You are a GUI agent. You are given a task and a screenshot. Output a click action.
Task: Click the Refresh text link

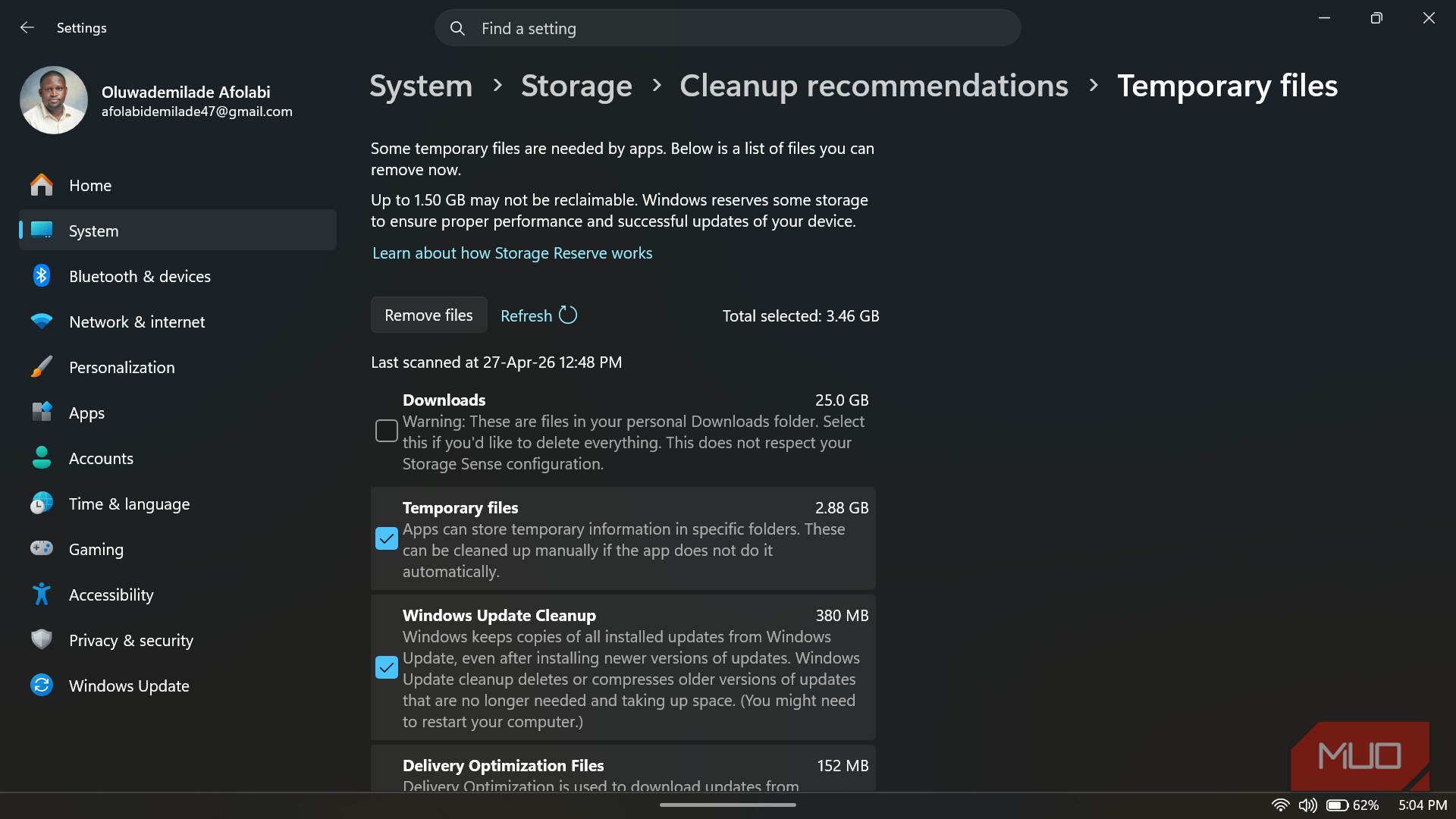526,315
